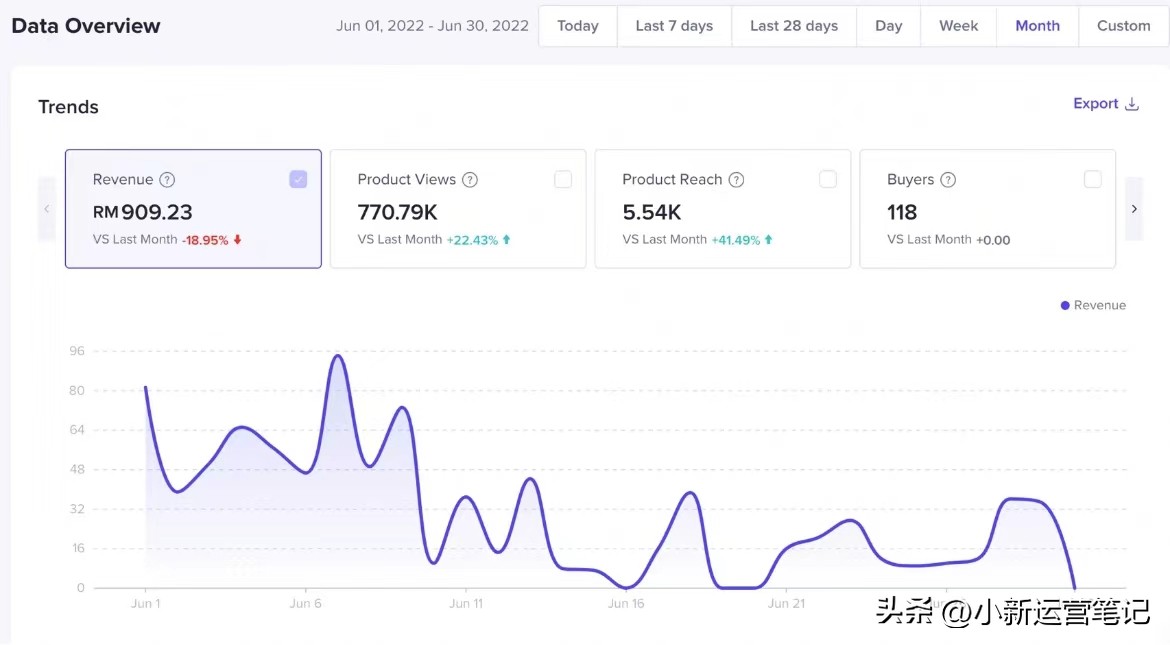Screen dimensions: 1170x645
Task: Click the Product Views help icon
Action: point(470,180)
